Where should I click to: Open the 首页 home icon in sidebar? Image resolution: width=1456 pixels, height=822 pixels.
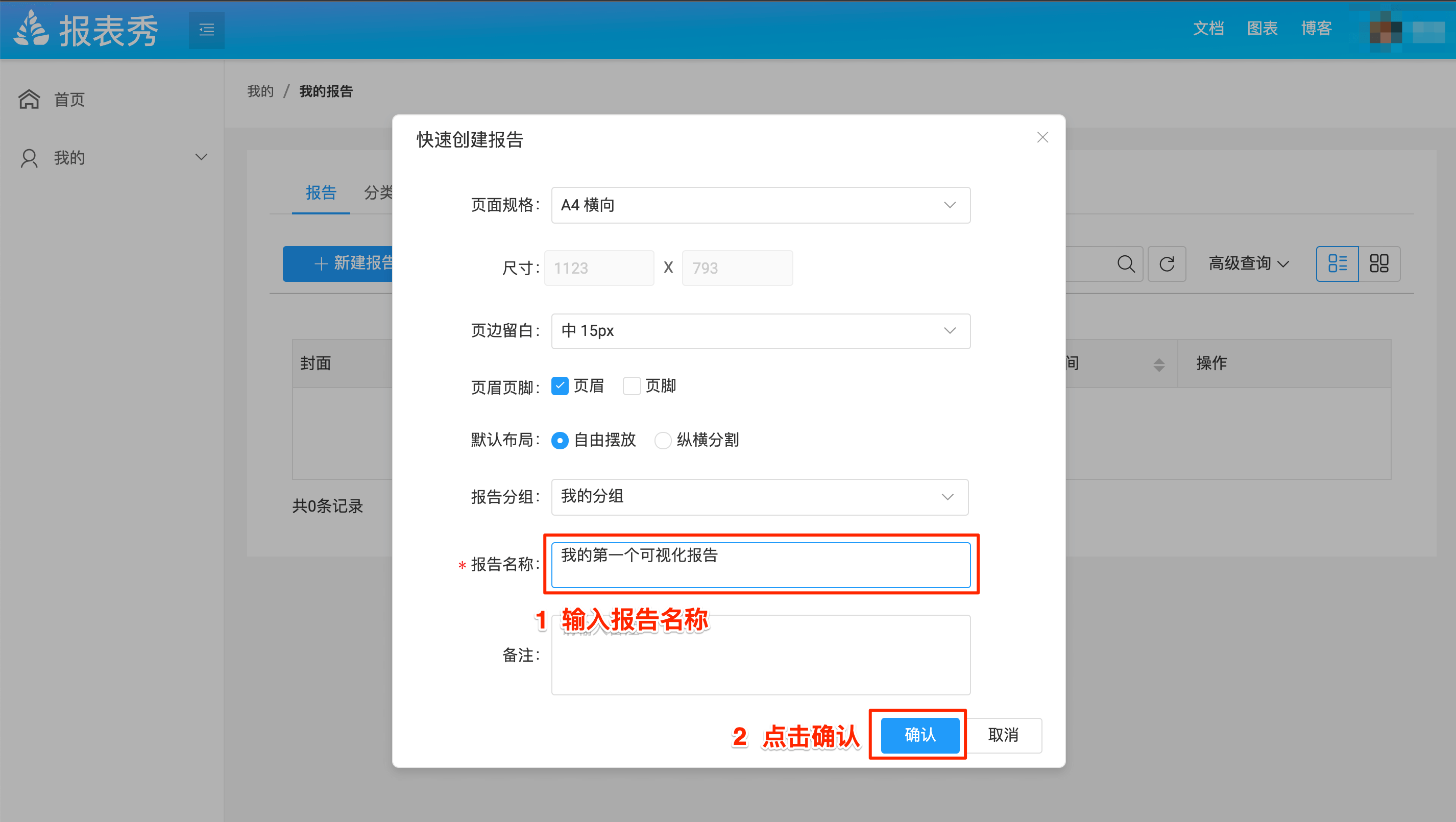click(x=30, y=100)
